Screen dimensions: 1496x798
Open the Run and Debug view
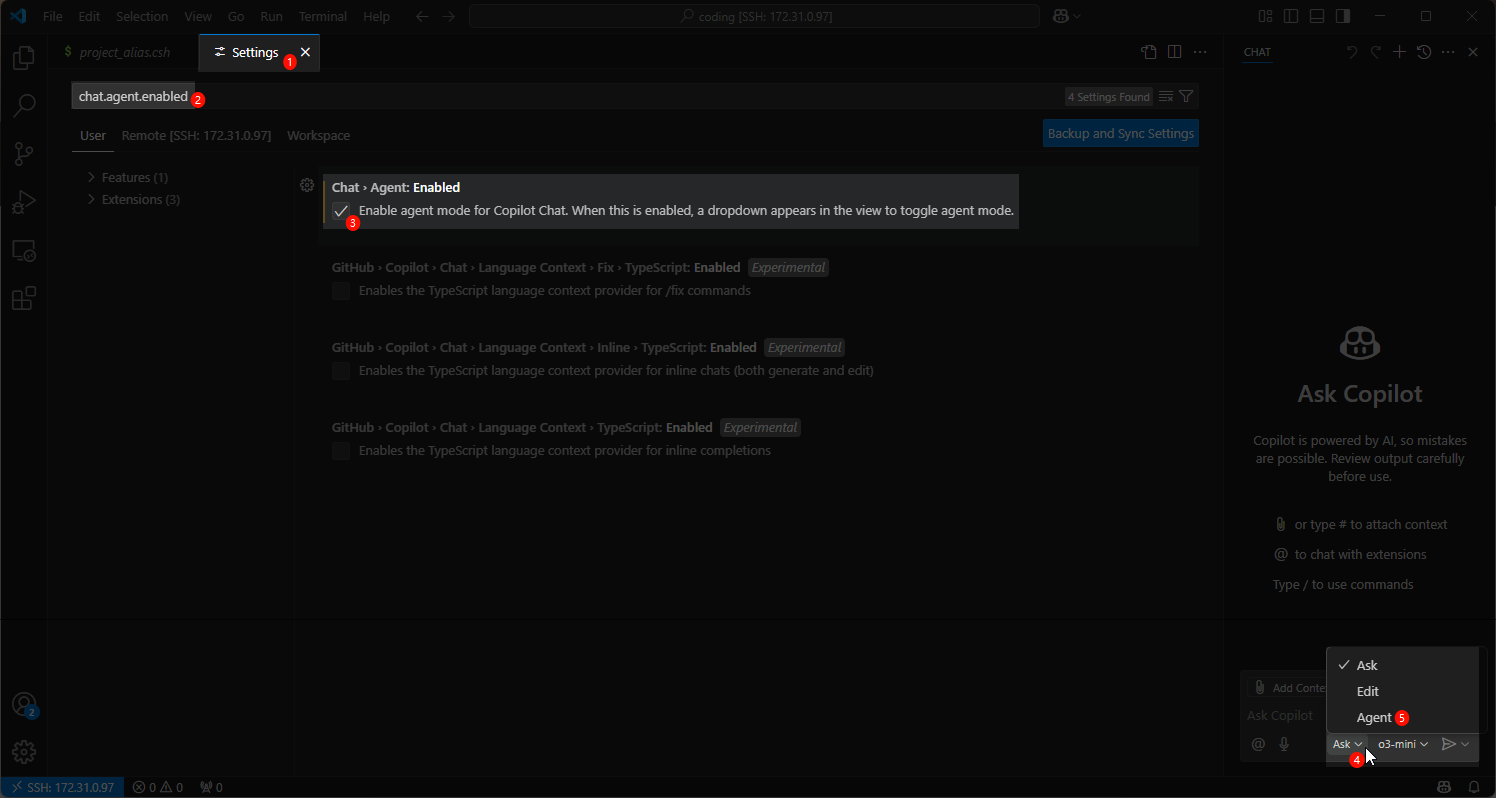24,202
